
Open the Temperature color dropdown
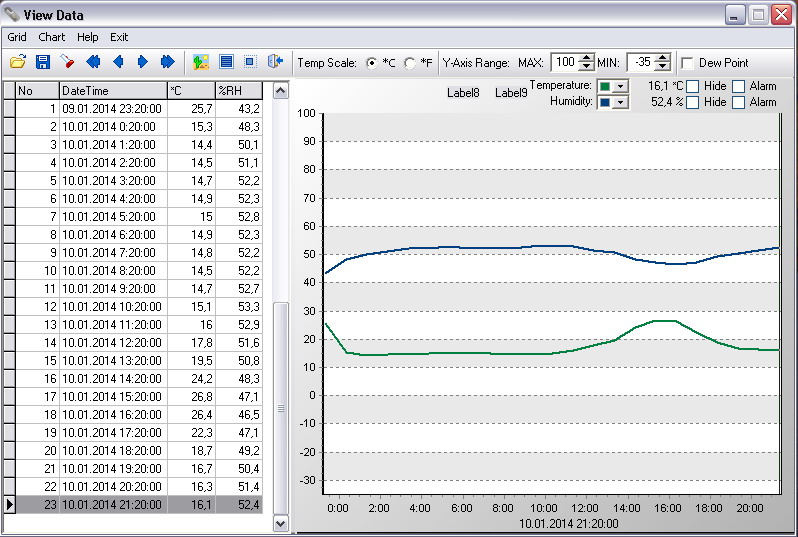621,87
